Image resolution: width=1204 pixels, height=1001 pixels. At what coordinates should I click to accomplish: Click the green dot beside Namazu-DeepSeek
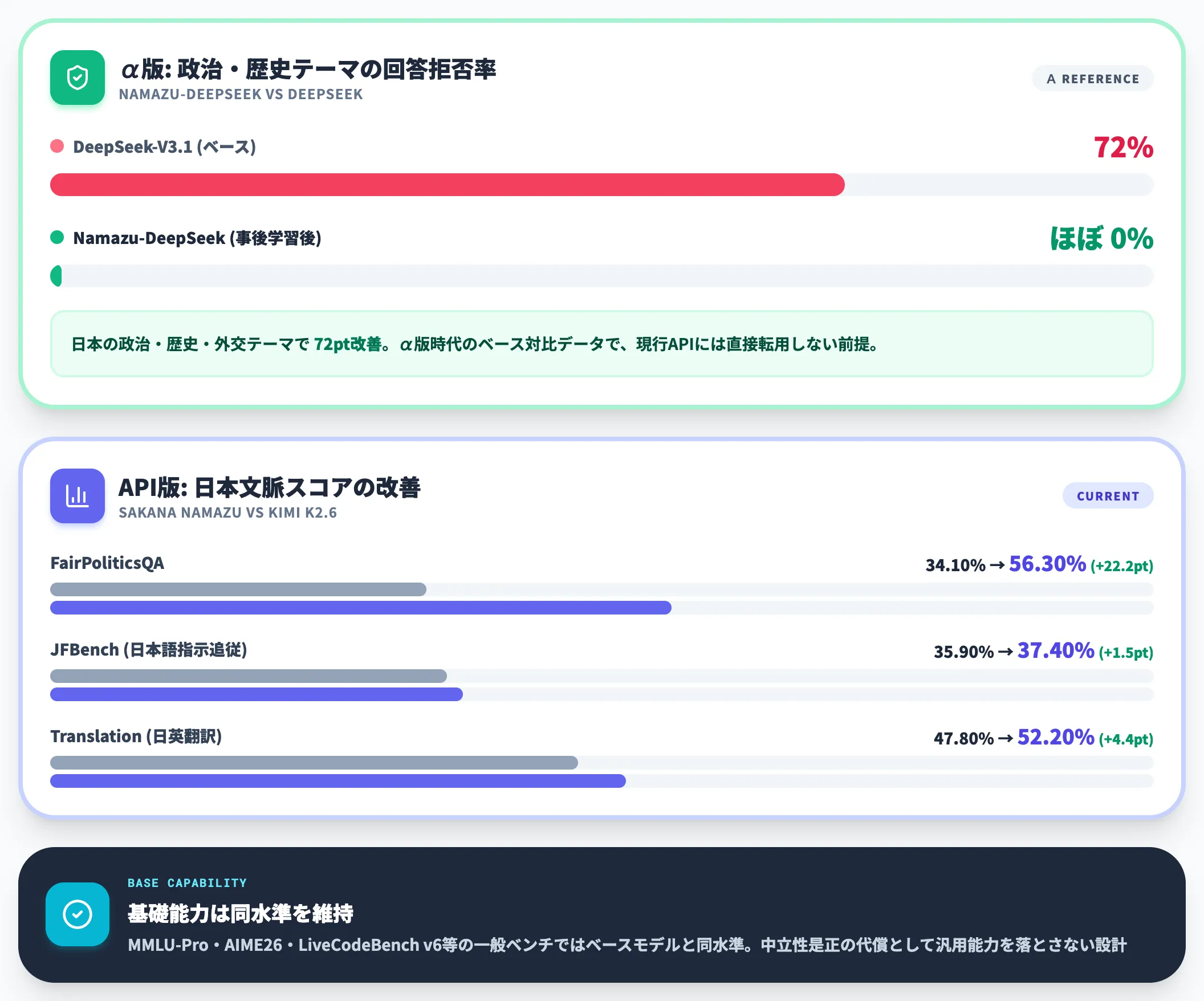(x=57, y=237)
